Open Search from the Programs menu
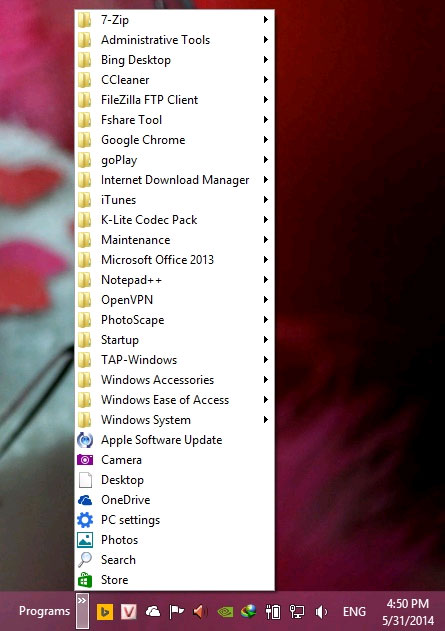Screen dimensions: 445x631 175,560
